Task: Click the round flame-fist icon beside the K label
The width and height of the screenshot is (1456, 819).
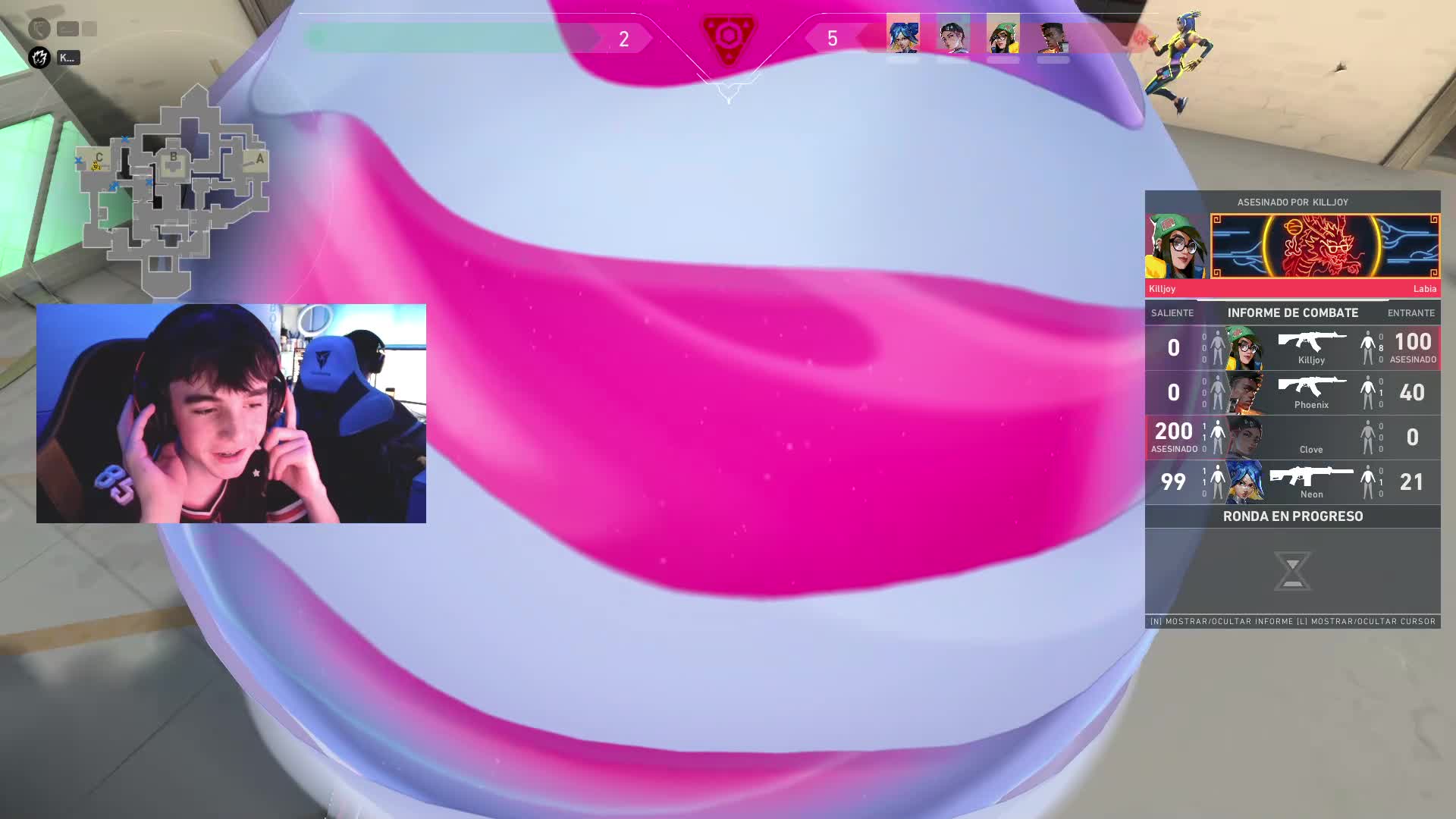Action: pyautogui.click(x=39, y=57)
